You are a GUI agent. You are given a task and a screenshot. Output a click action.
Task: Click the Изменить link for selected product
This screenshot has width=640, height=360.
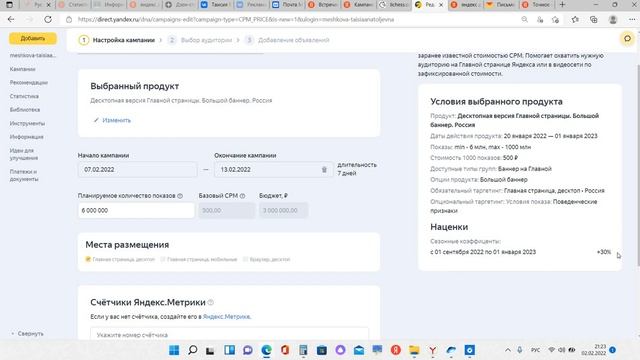tap(112, 120)
